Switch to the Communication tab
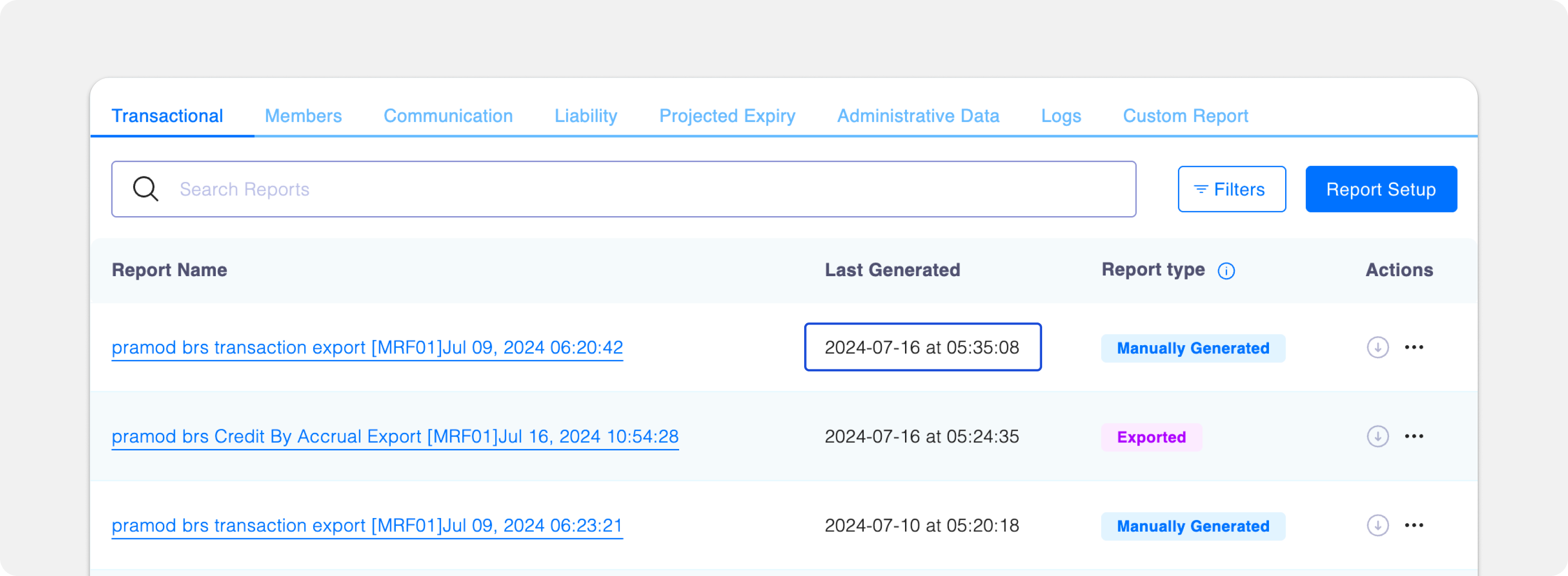The image size is (1568, 576). [x=448, y=115]
